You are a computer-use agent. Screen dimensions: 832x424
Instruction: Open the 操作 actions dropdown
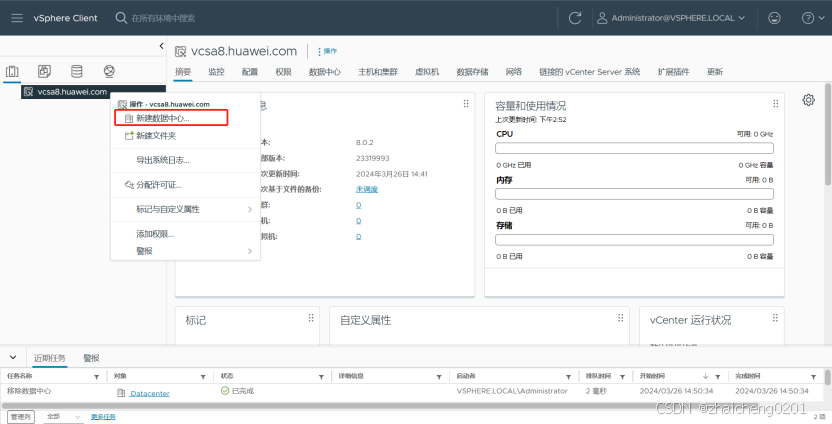[x=327, y=51]
